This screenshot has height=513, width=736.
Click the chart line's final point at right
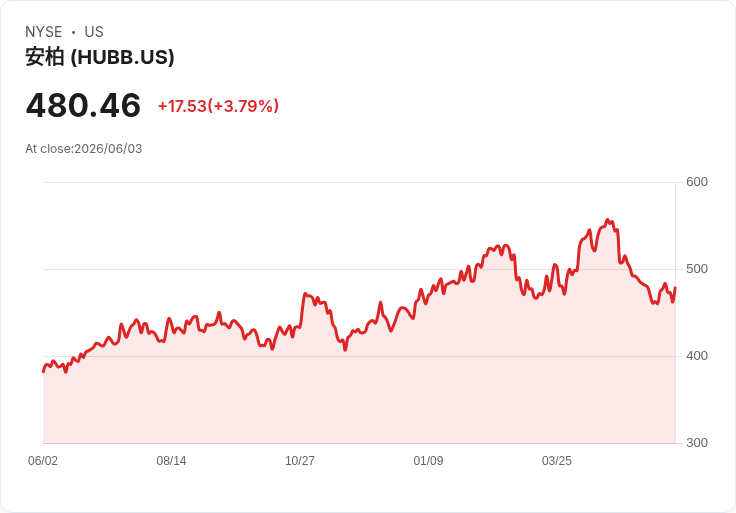pyautogui.click(x=675, y=288)
